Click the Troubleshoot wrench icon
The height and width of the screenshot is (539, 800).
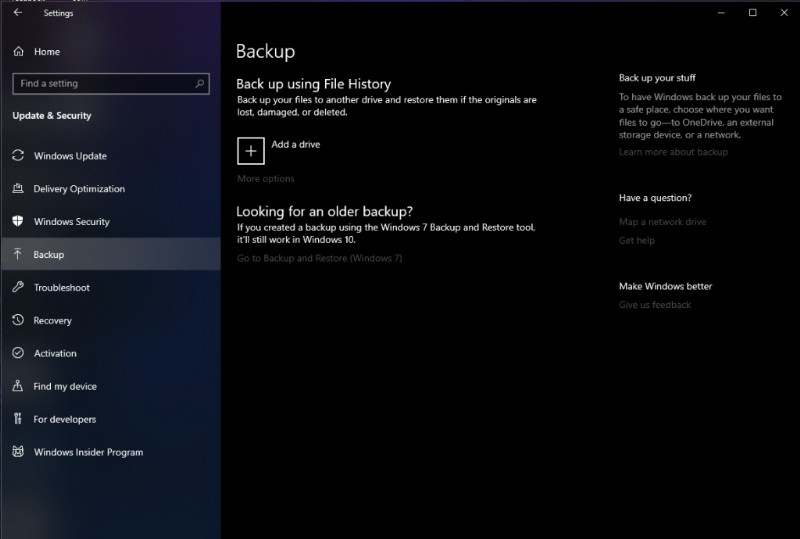18,287
